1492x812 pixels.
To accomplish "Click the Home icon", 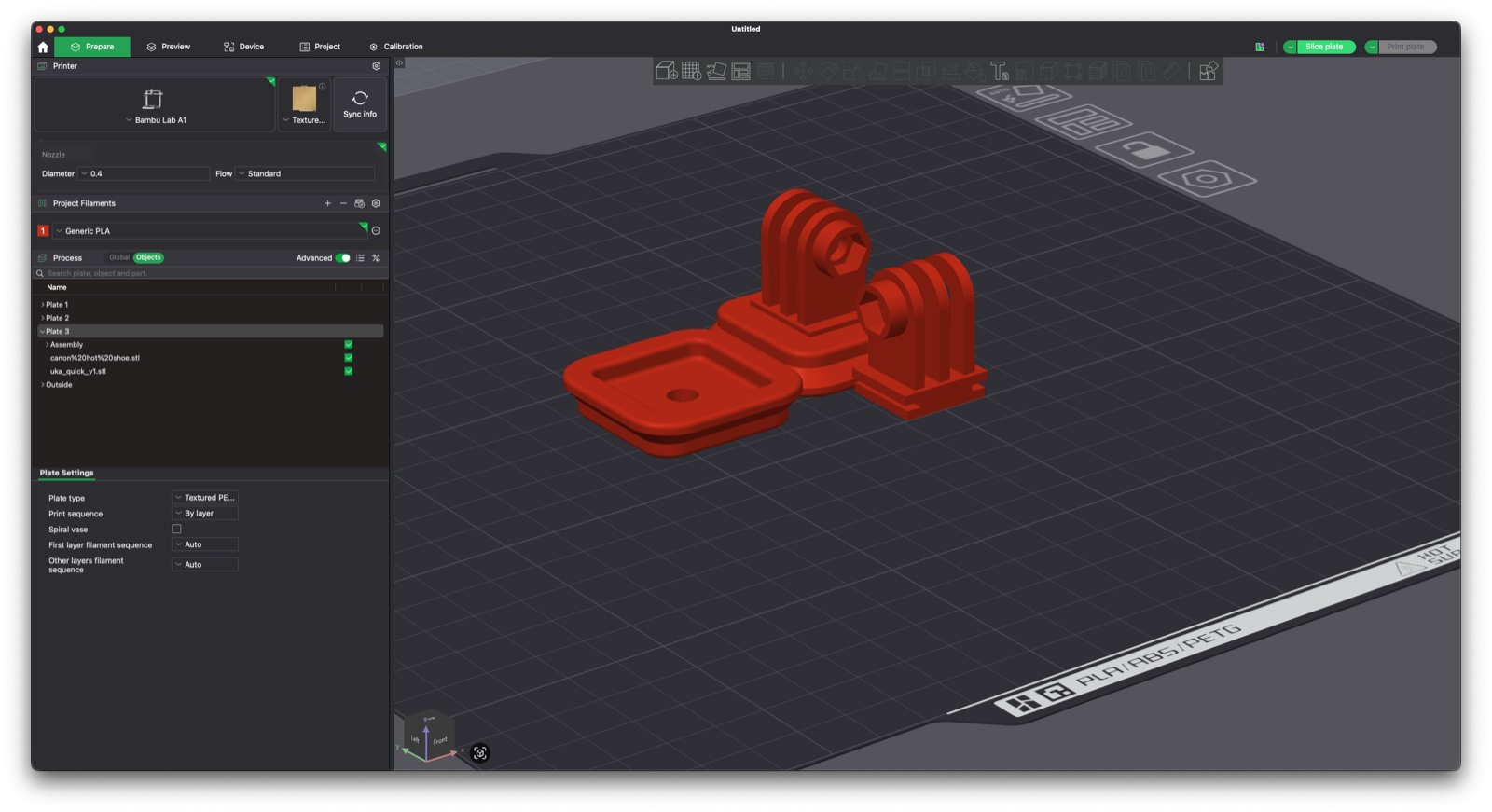I will tap(43, 47).
